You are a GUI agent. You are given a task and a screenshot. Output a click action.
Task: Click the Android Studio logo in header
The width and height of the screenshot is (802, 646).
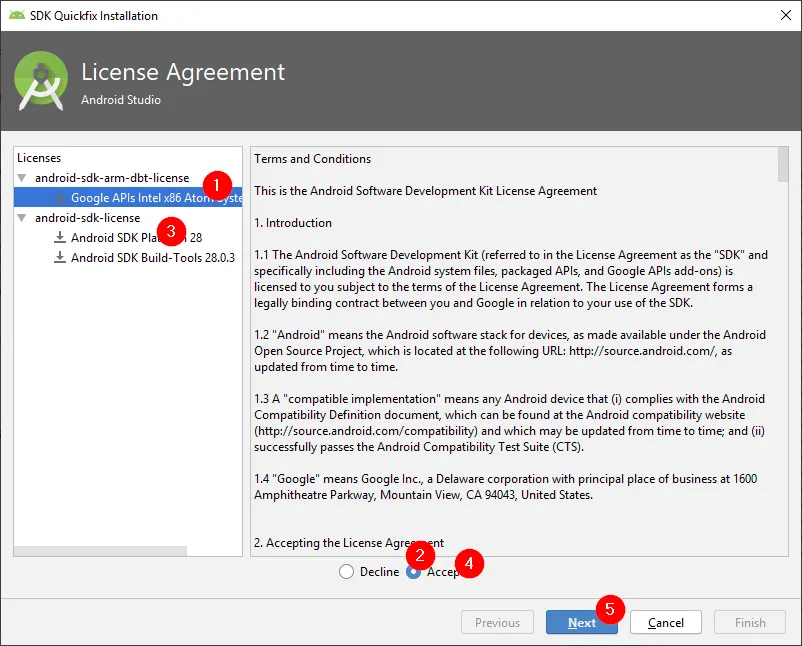(41, 80)
